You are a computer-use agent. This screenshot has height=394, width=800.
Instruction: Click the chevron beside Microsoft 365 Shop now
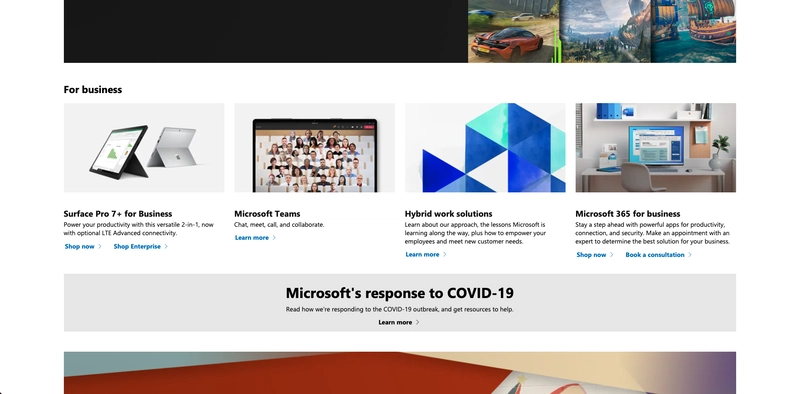[611, 255]
